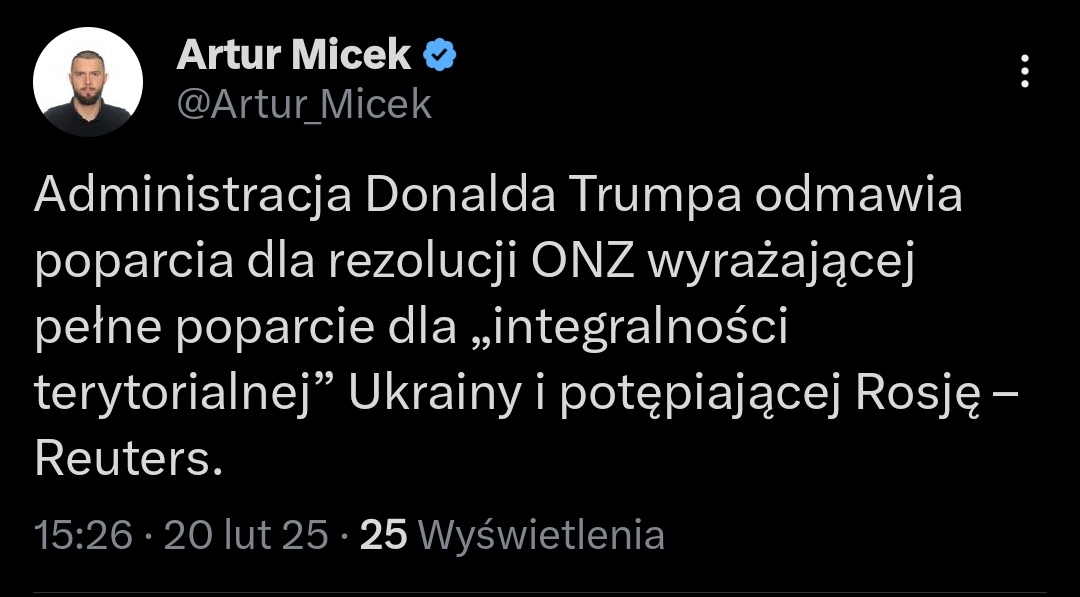
Task: Click the Wyświetlenia views label
Action: pos(541,535)
